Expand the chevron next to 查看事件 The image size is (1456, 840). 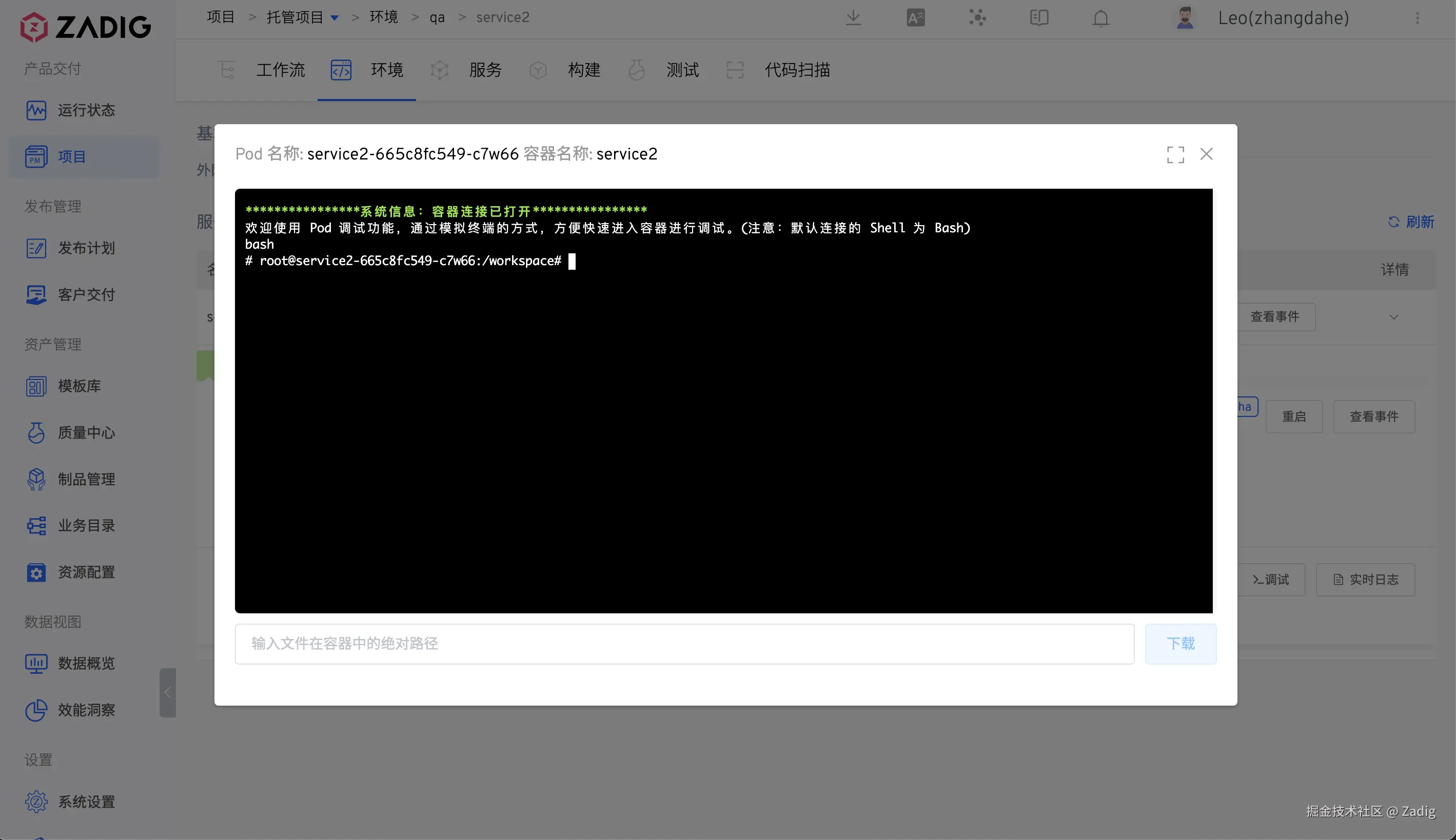tap(1394, 317)
